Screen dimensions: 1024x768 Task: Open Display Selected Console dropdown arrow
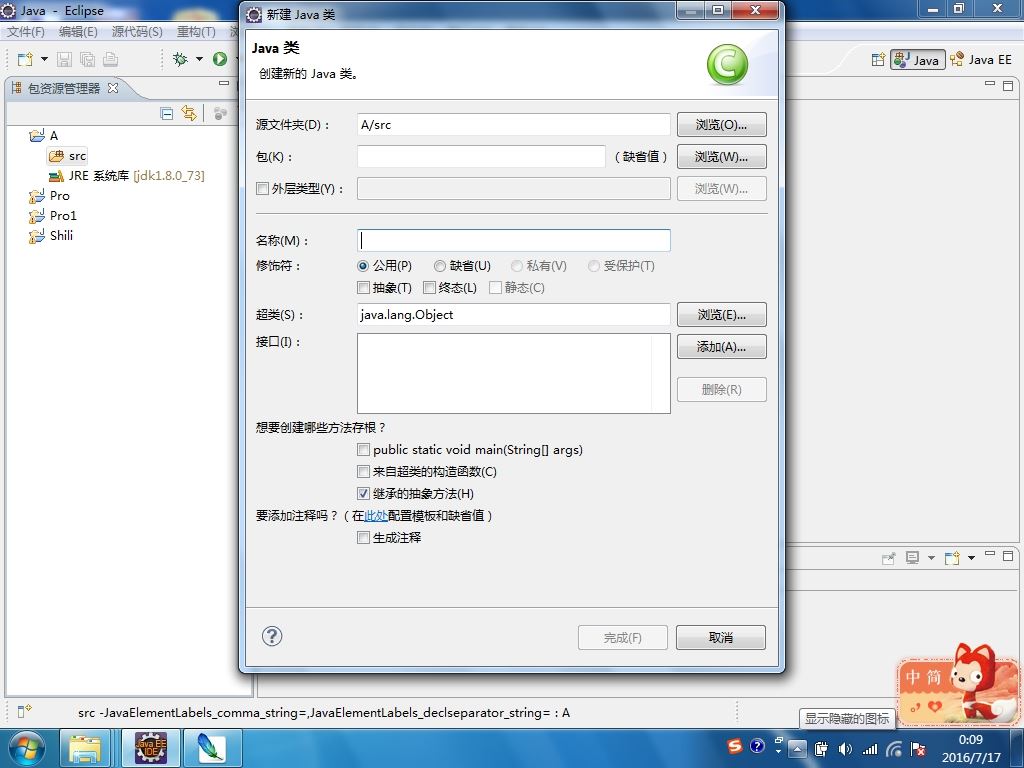(931, 558)
